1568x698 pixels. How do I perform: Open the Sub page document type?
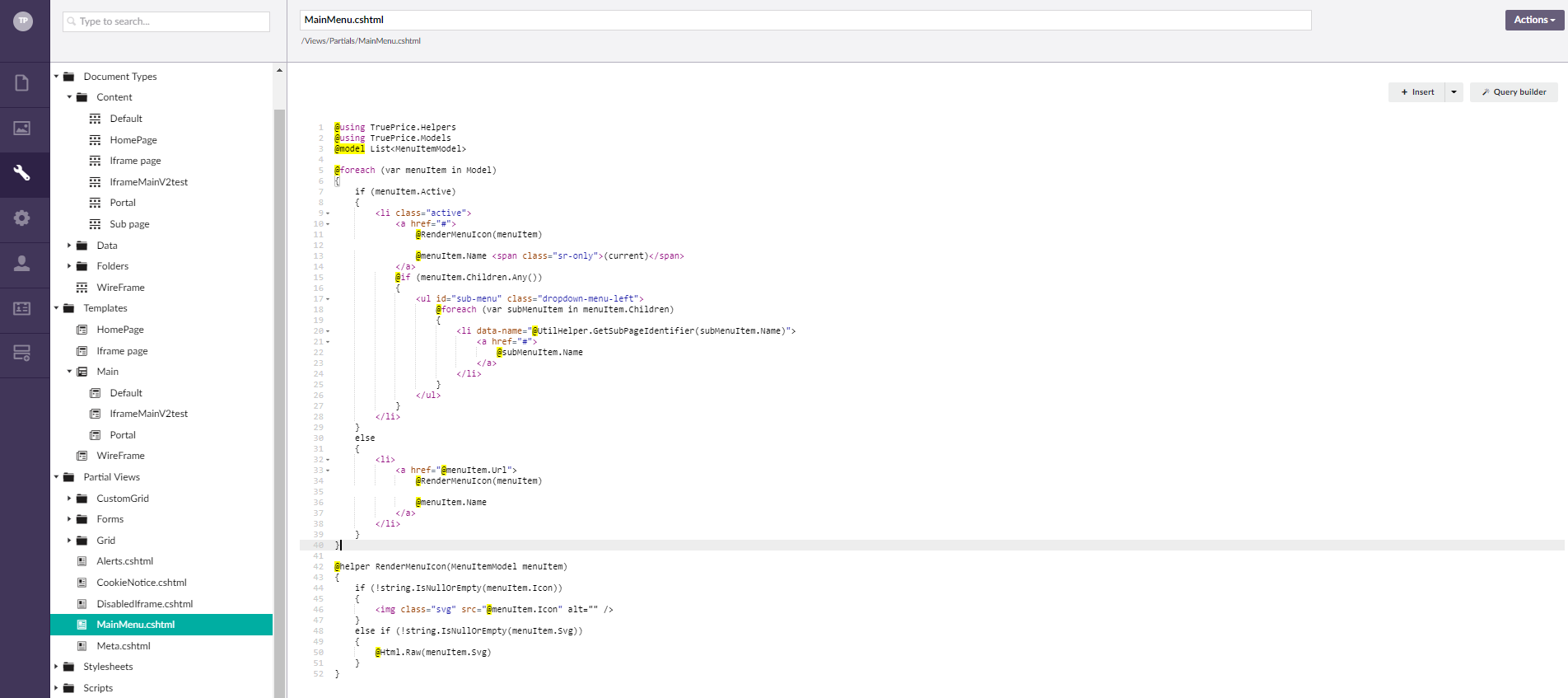(129, 224)
